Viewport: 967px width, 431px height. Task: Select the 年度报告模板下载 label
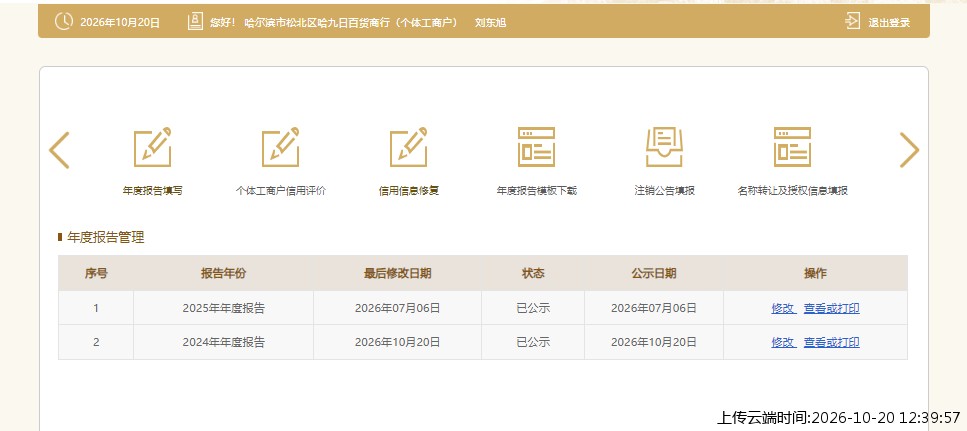click(537, 191)
